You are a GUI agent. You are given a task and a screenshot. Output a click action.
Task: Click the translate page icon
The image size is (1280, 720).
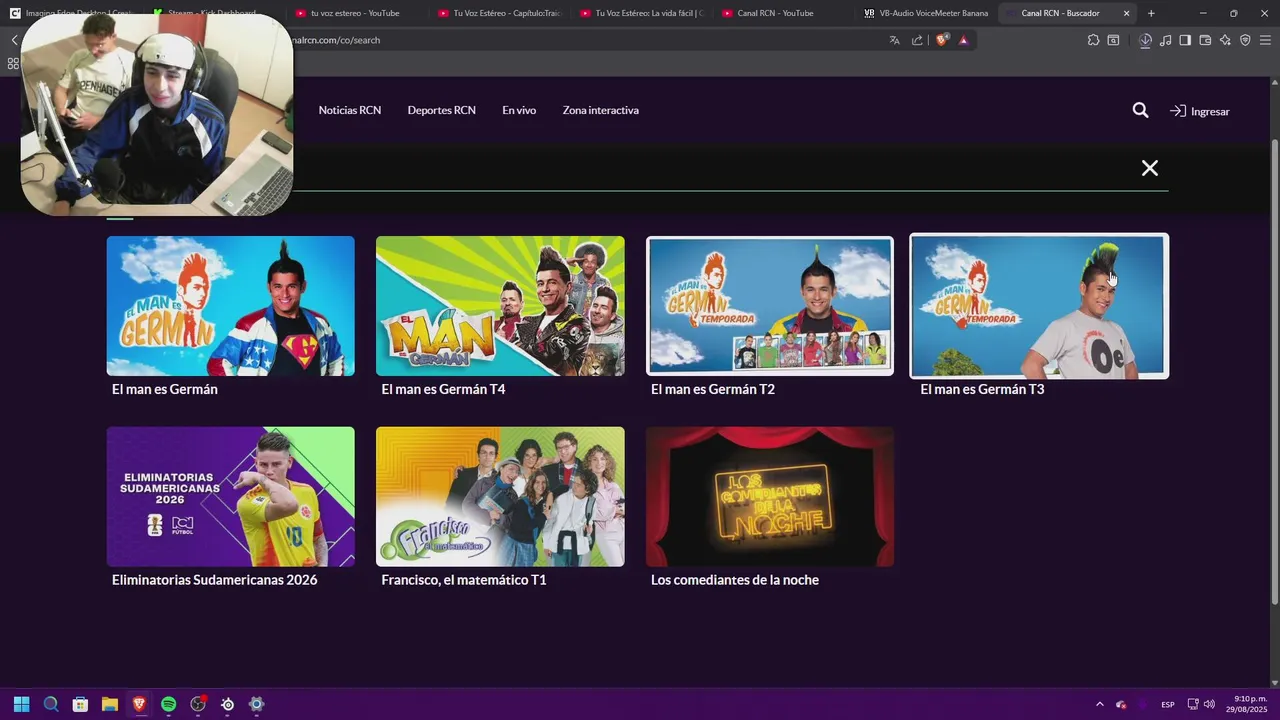point(894,40)
